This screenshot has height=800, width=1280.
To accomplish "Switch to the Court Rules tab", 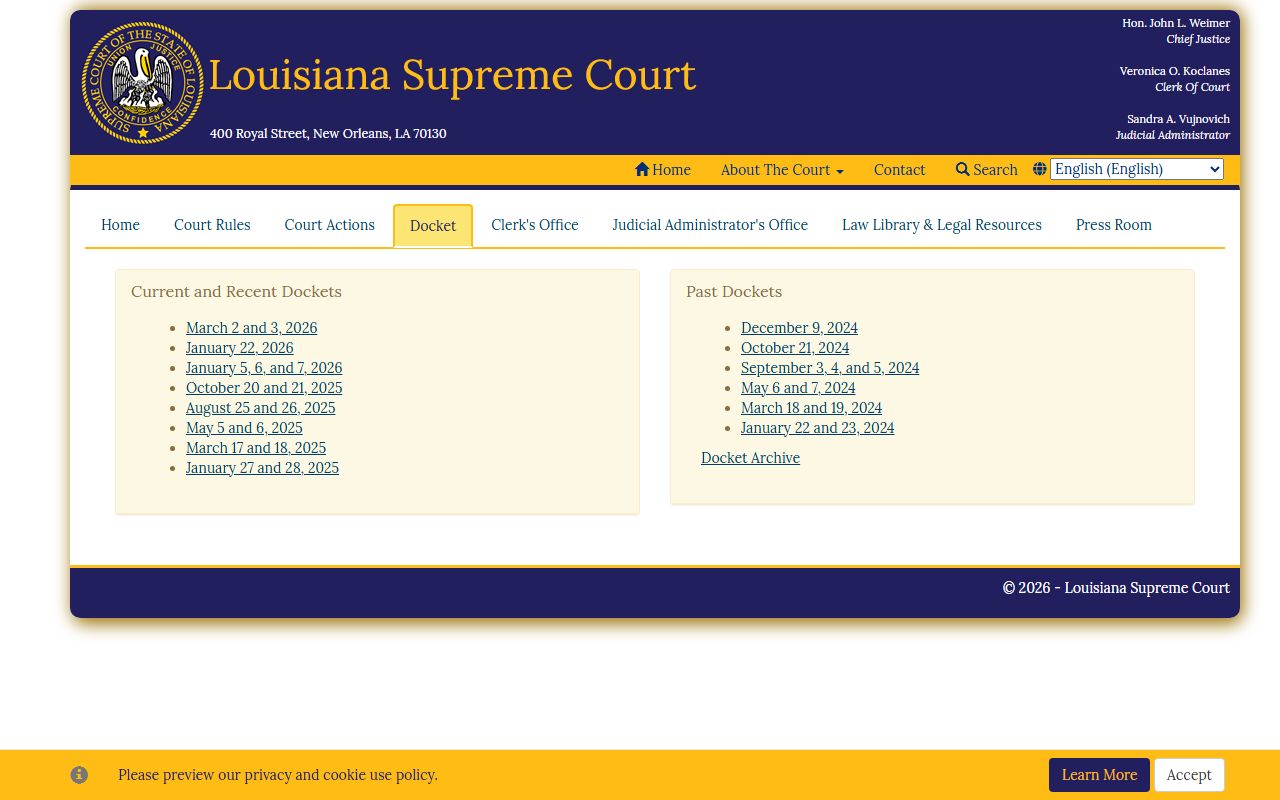I will pyautogui.click(x=212, y=225).
